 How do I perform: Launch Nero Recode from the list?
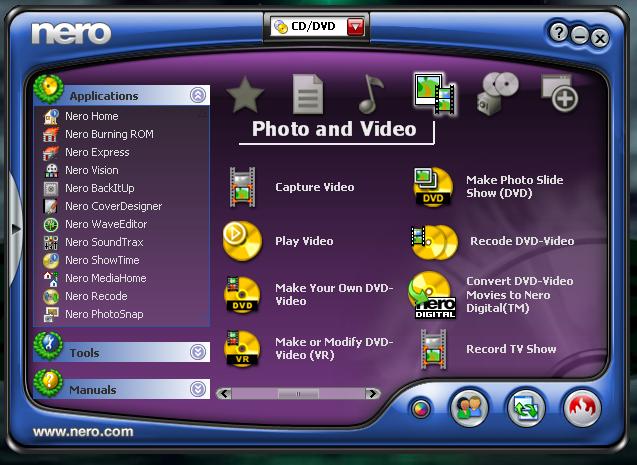point(96,296)
